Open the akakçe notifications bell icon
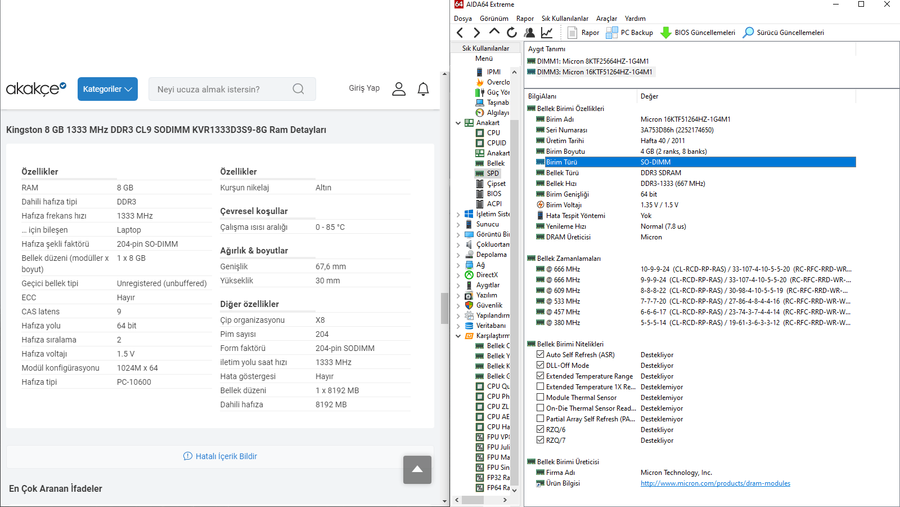 [x=423, y=89]
